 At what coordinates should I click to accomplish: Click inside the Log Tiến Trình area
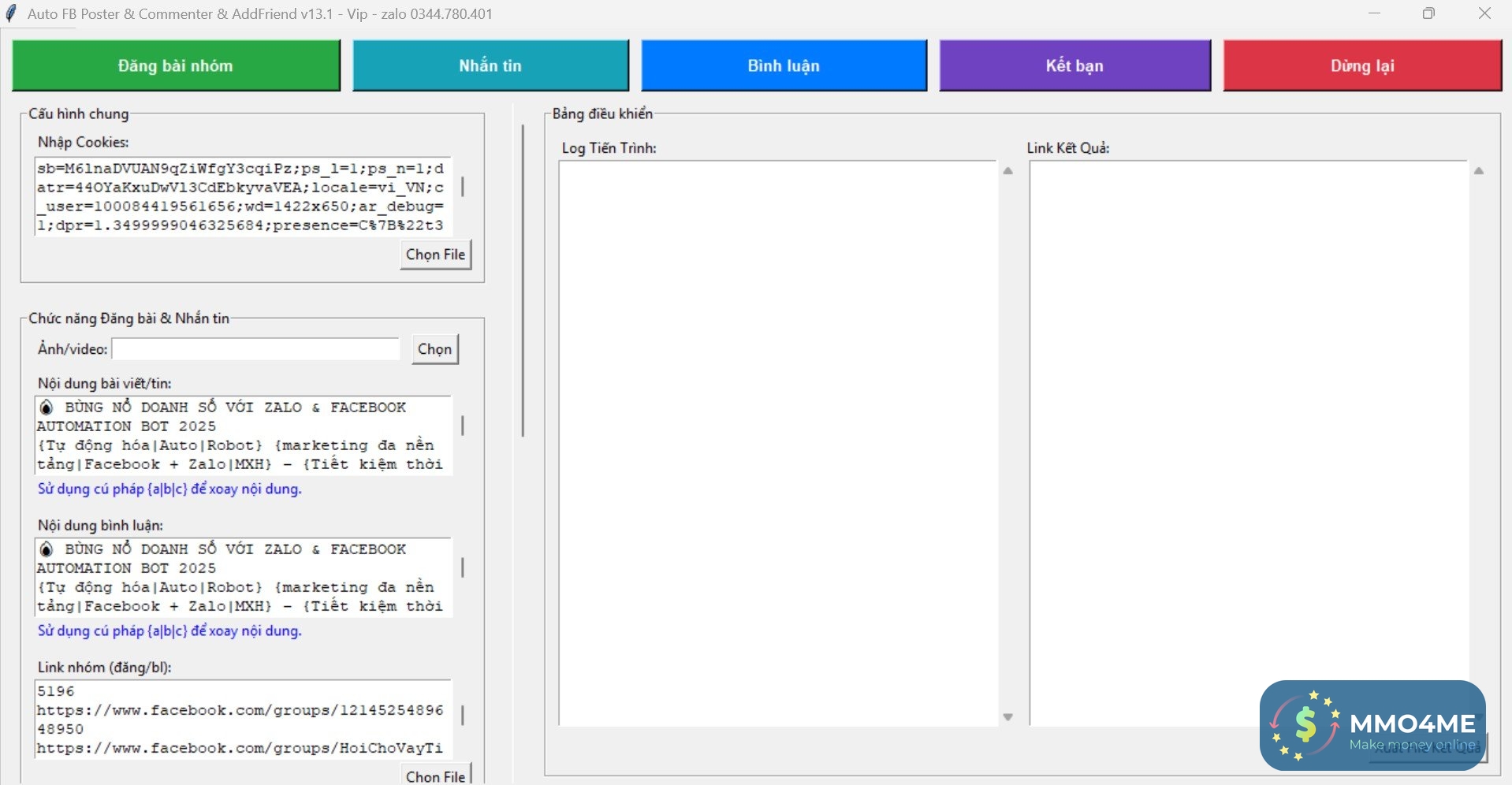pyautogui.click(x=777, y=443)
